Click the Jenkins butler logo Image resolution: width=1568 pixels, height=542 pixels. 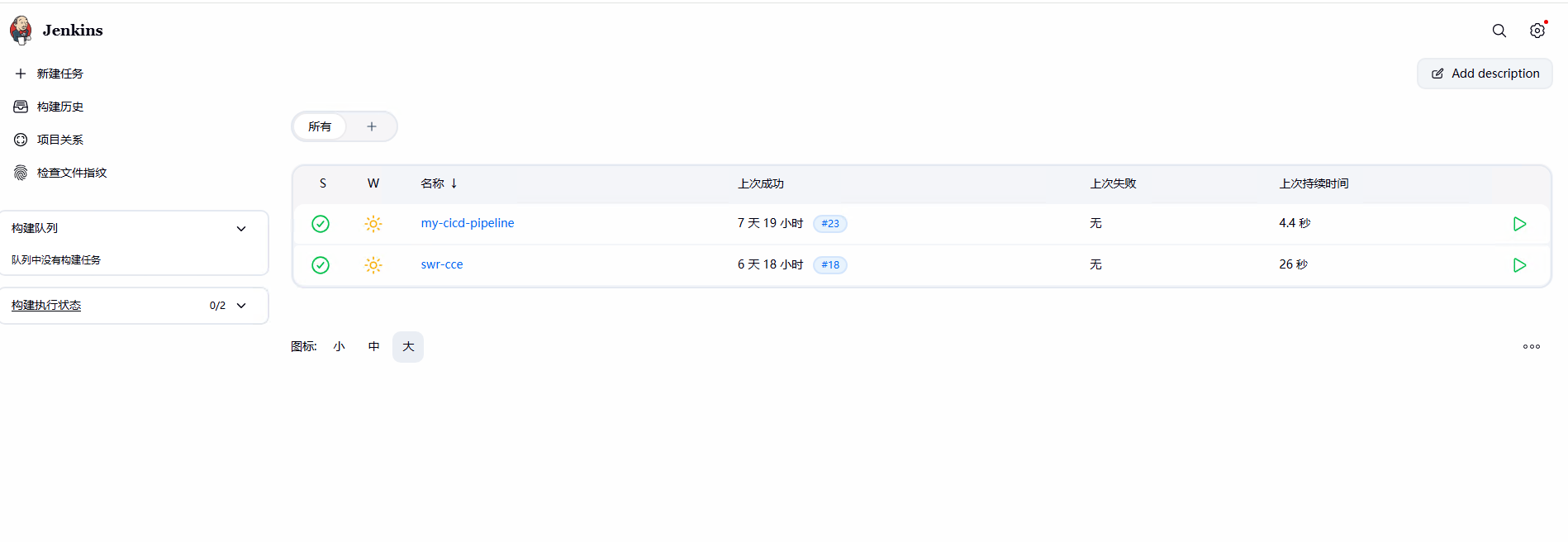pyautogui.click(x=21, y=30)
